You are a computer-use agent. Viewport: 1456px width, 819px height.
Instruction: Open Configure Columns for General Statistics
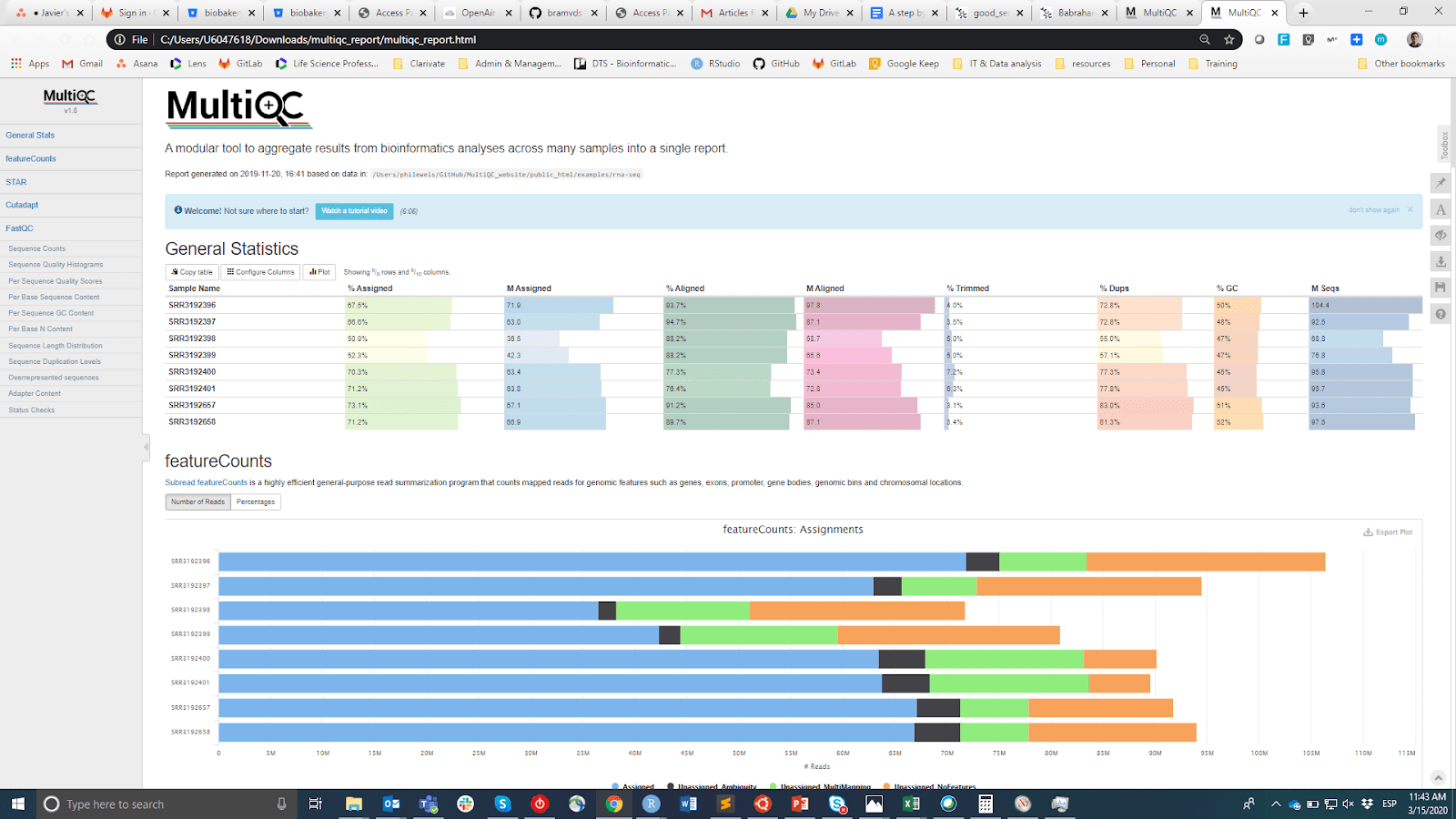(x=259, y=271)
